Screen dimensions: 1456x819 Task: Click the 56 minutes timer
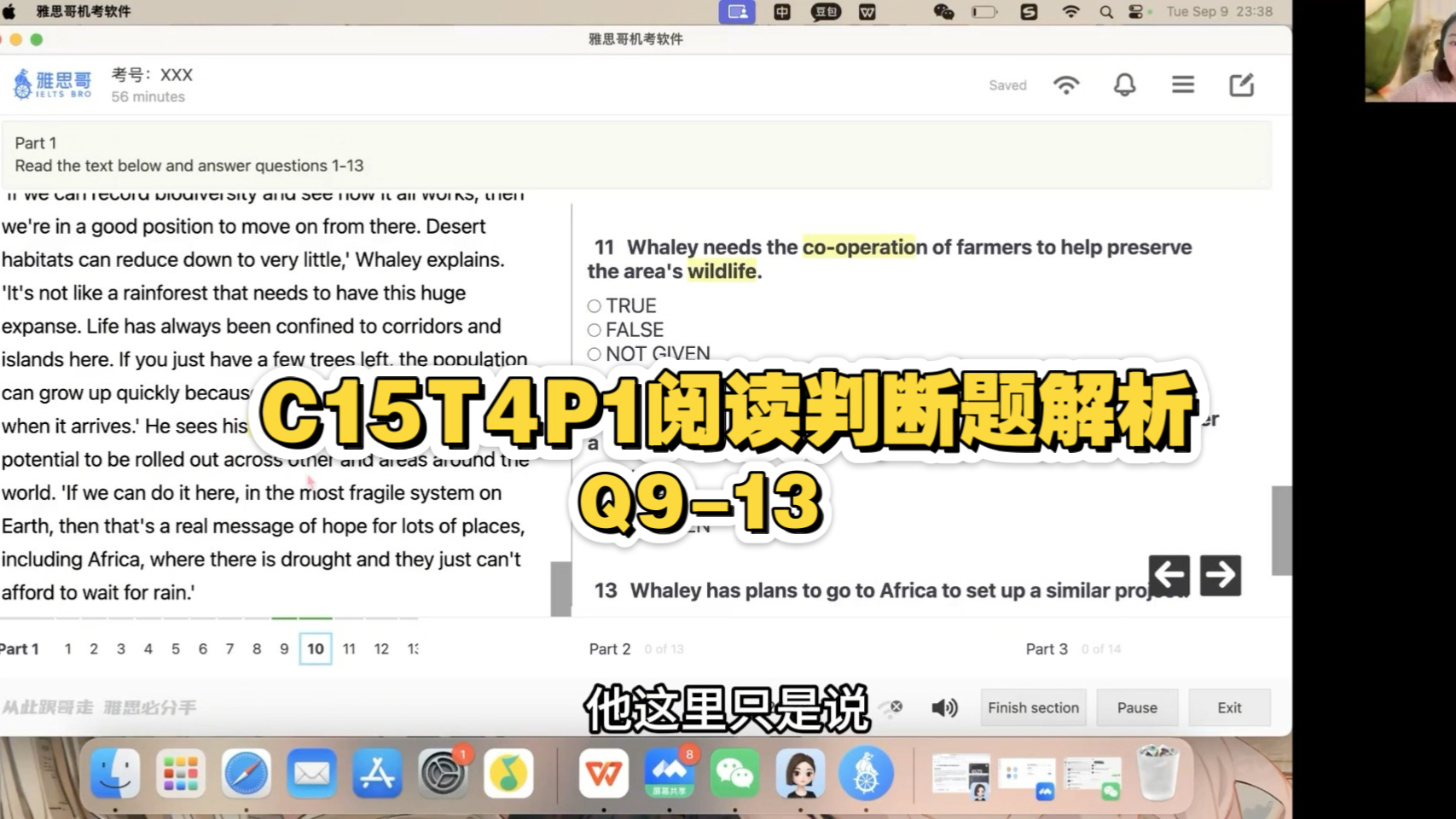click(148, 96)
